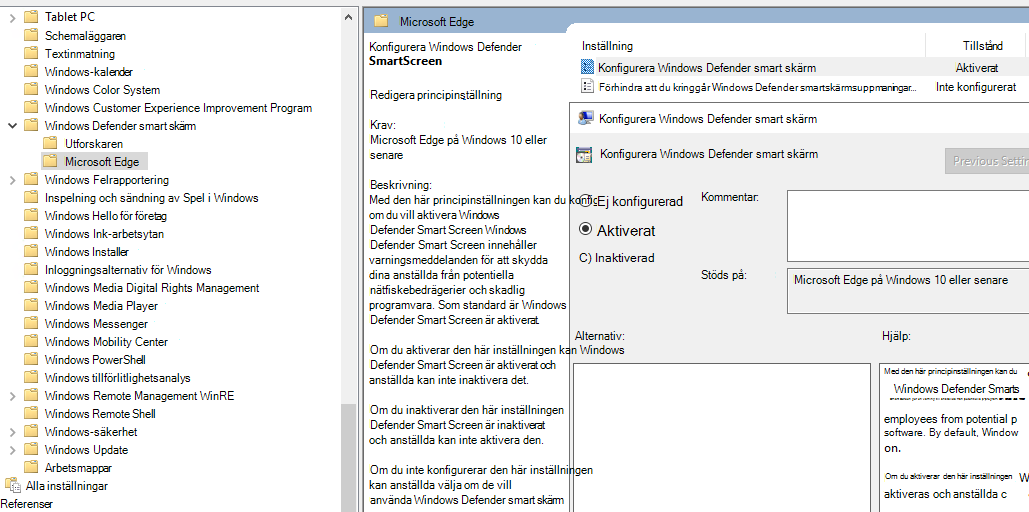Expand the Windows-säkerhet tree node

12,432
